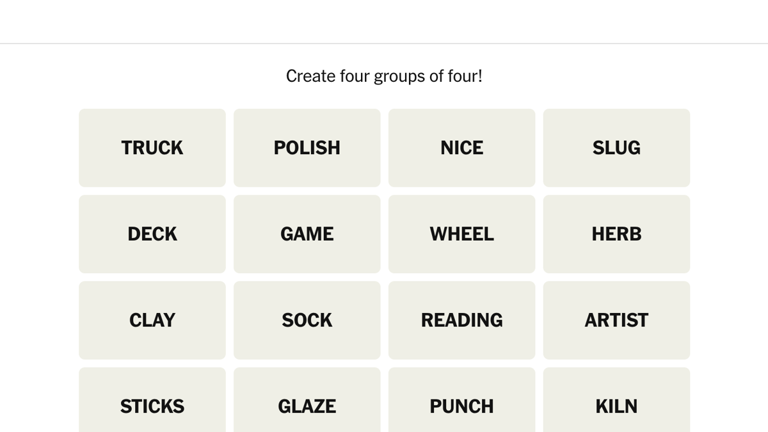Tap the SOCK tile
This screenshot has height=432, width=768.
[x=307, y=320]
